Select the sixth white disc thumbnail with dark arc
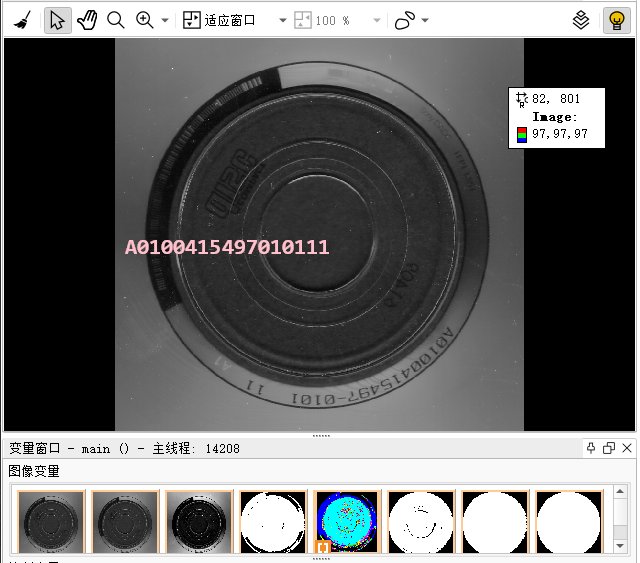This screenshot has width=640, height=563. 421,522
